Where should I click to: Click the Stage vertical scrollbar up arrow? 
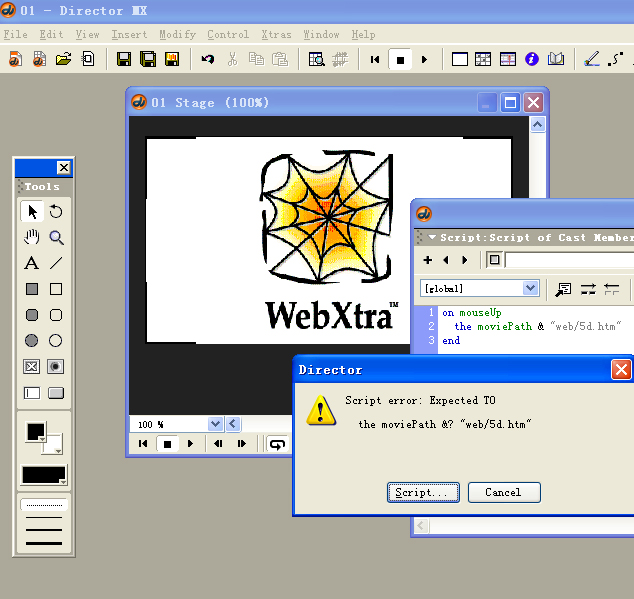[x=537, y=125]
